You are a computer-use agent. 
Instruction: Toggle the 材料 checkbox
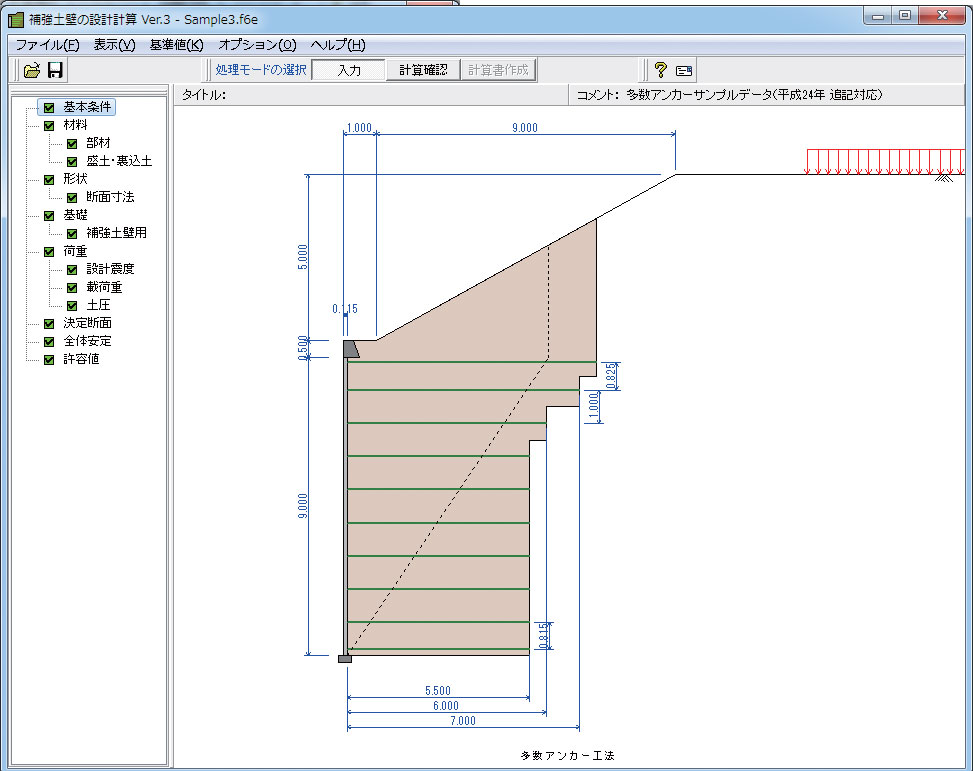click(x=49, y=125)
